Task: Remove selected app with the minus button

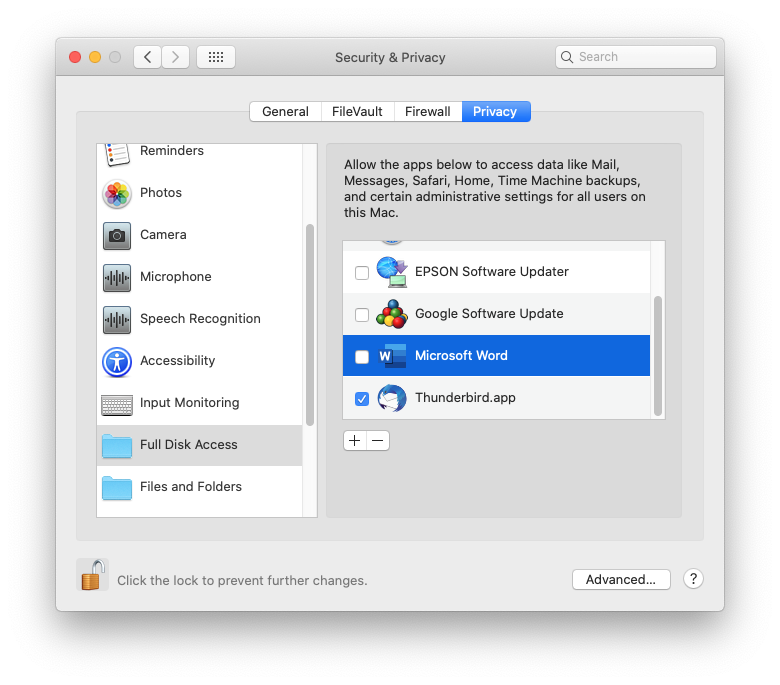Action: pos(378,441)
